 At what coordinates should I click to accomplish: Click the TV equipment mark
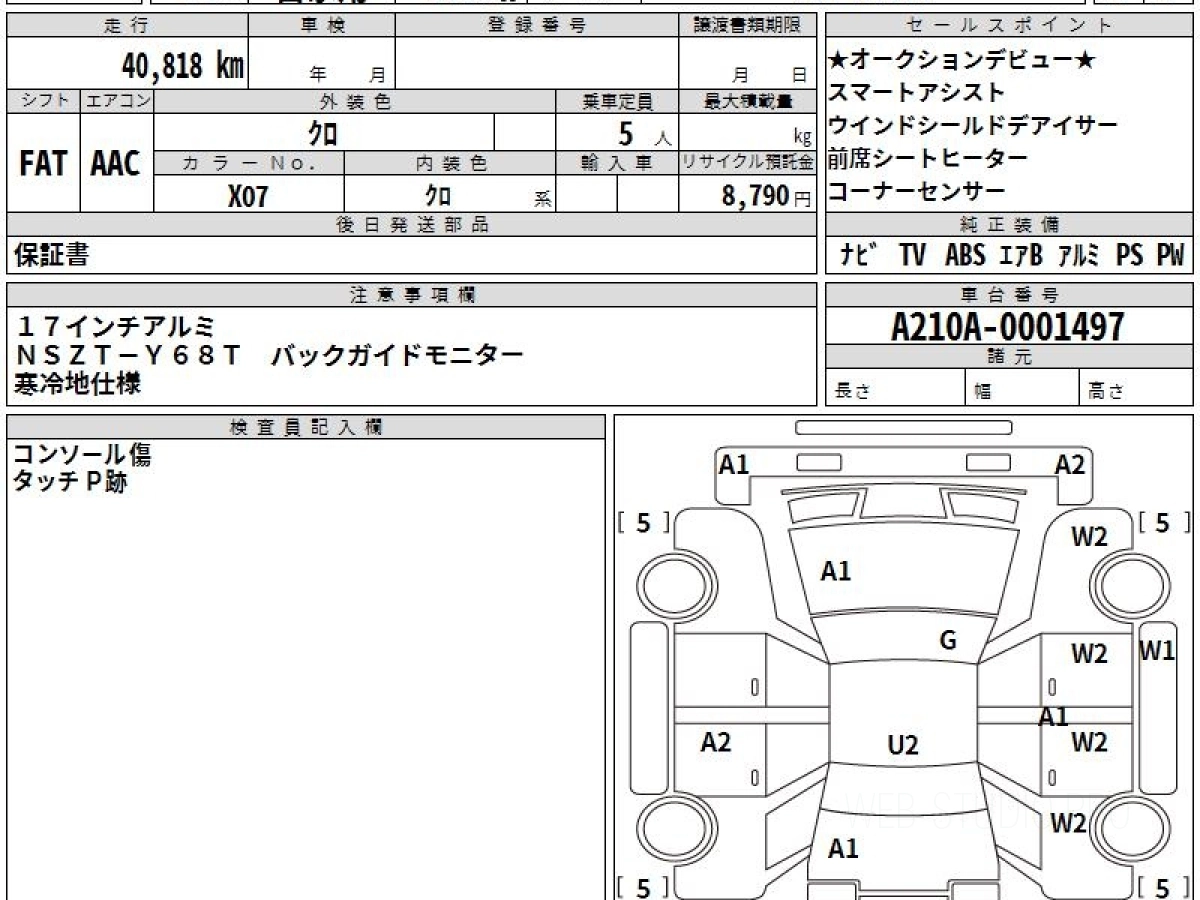click(x=912, y=256)
